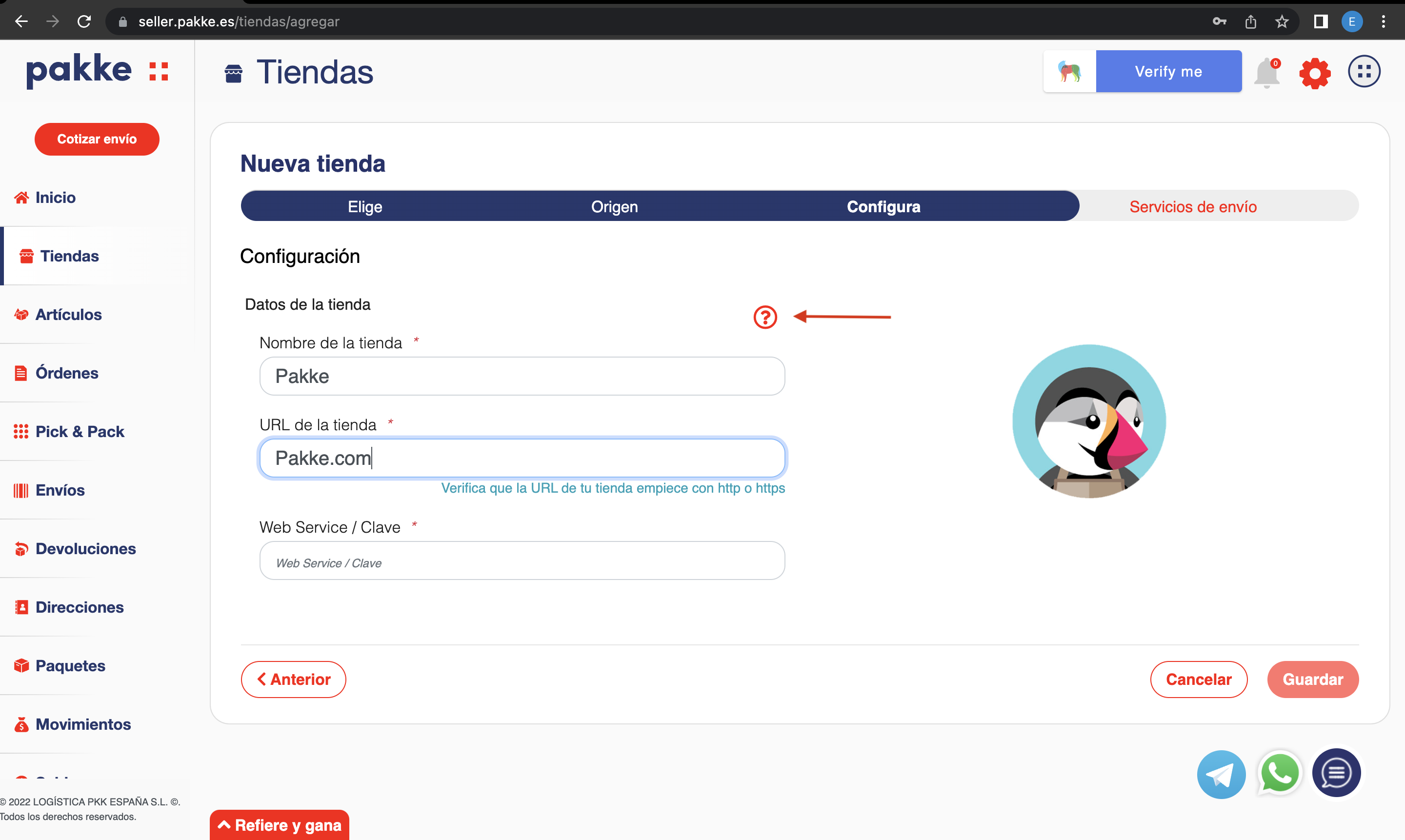Open the red settings gear
The image size is (1405, 840).
(x=1314, y=73)
